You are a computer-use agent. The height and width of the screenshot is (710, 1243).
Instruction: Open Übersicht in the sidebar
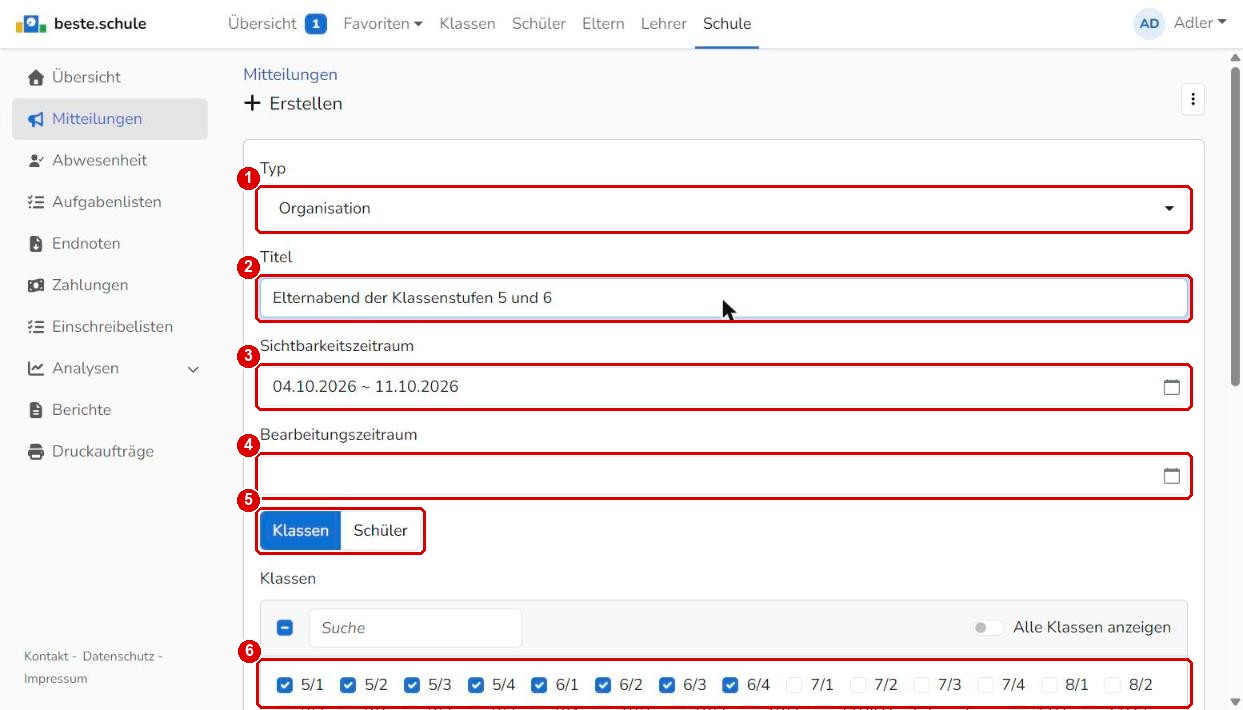pos(110,77)
